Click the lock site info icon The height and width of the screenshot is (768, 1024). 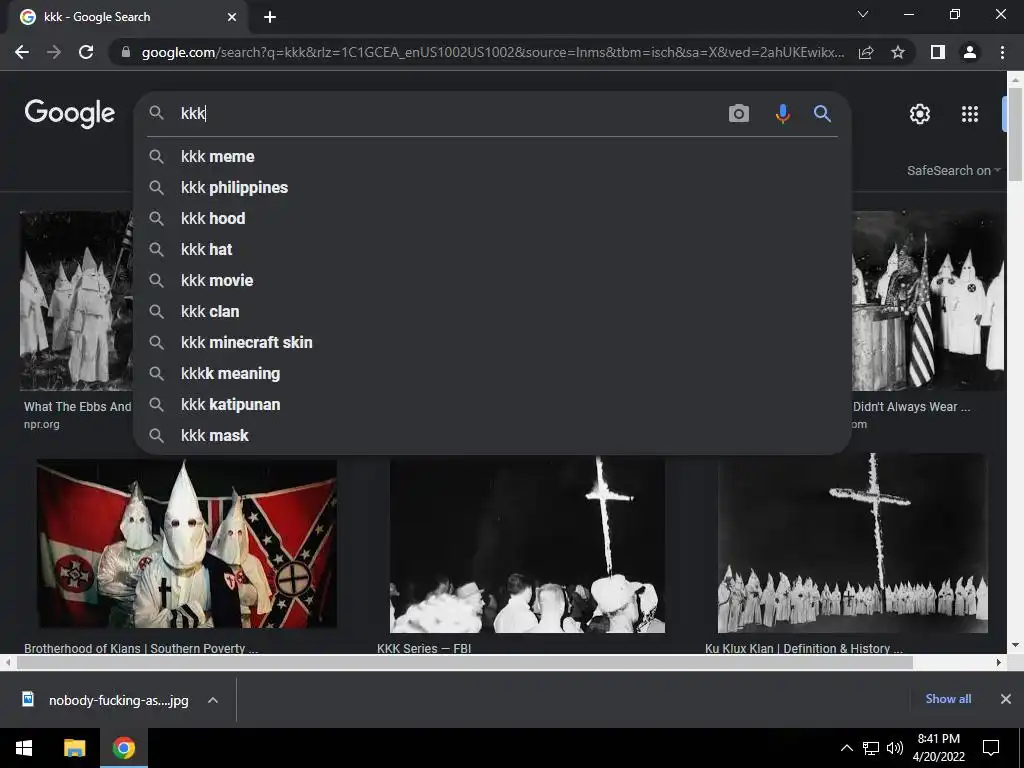tap(125, 52)
